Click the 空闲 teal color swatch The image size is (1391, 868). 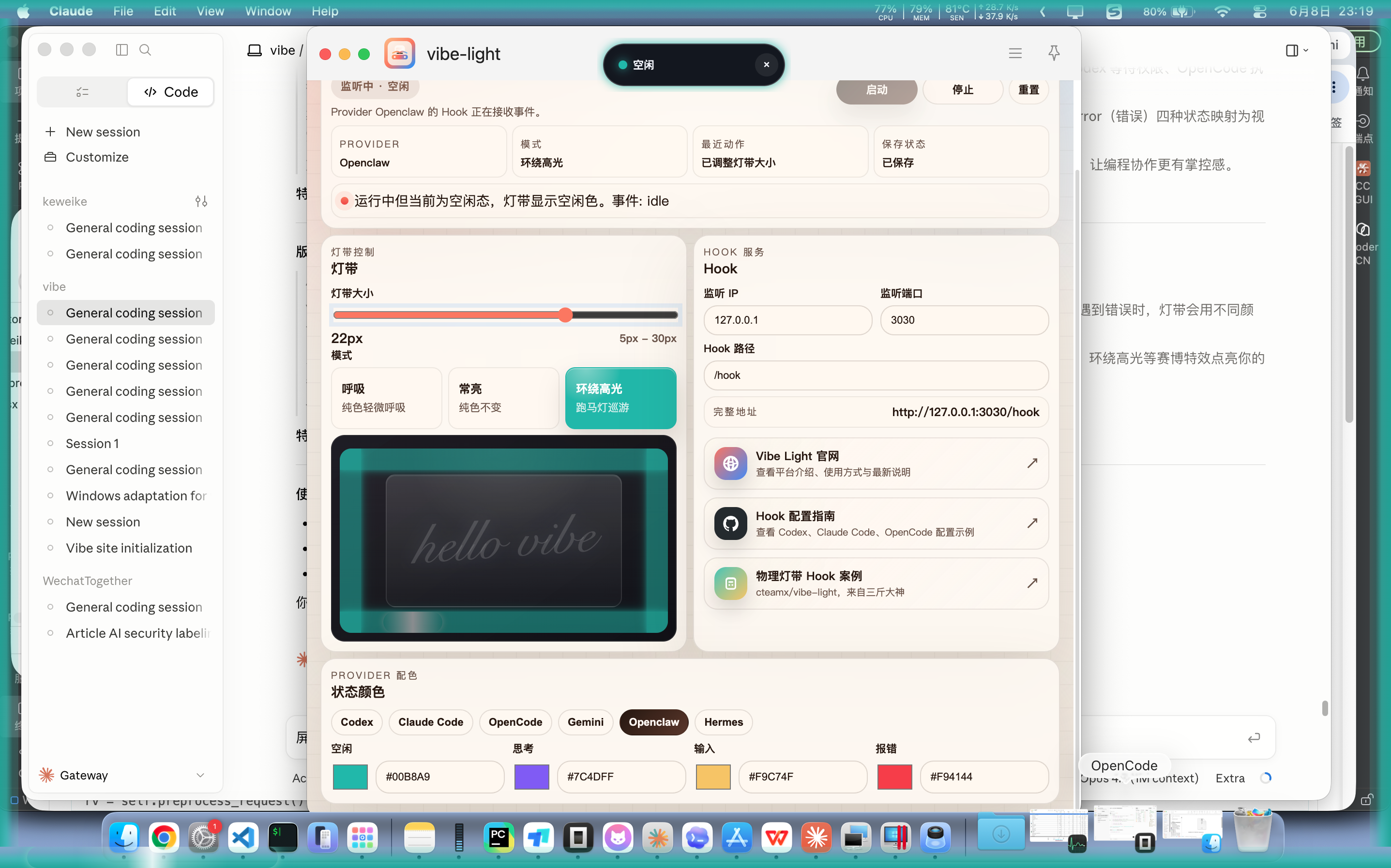(350, 777)
